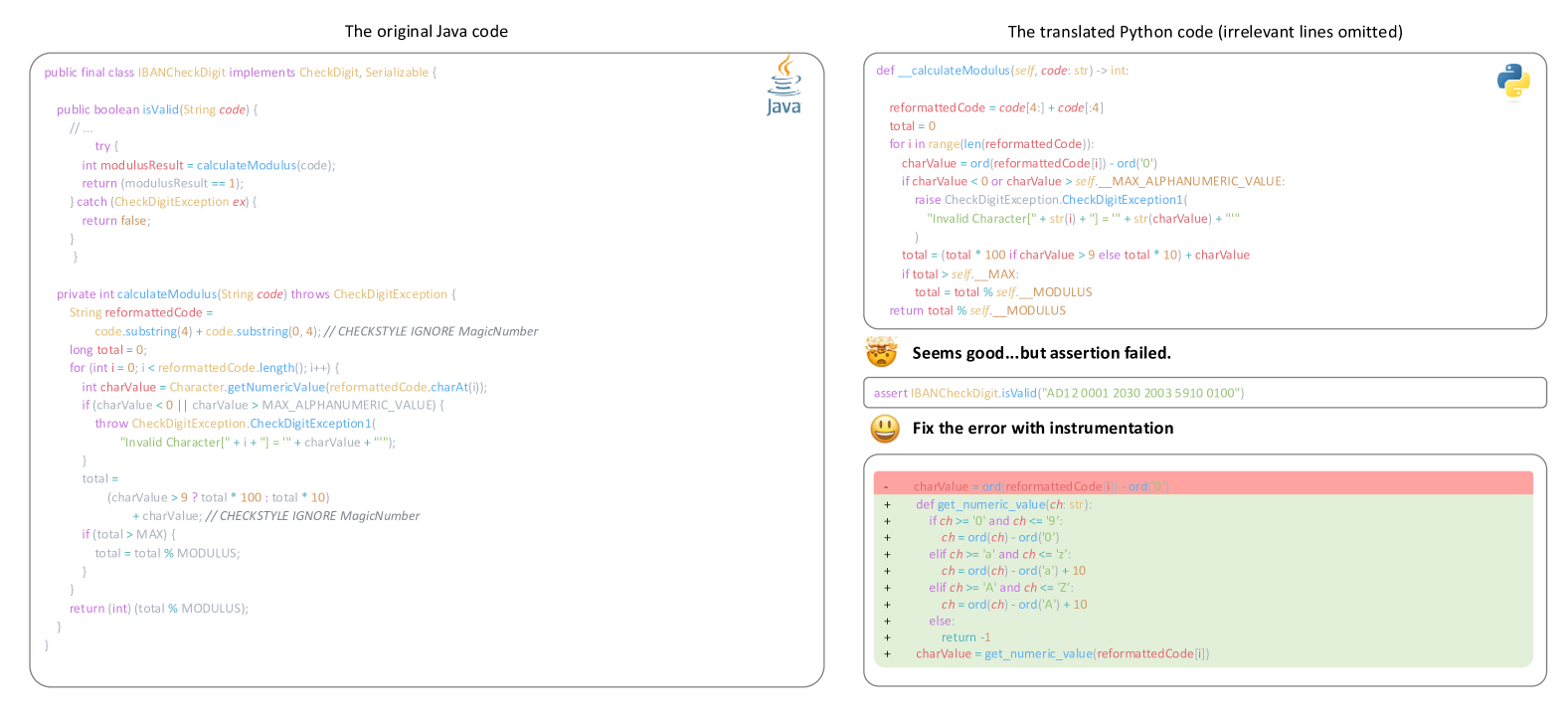Image resolution: width=1568 pixels, height=719 pixels.
Task: Click 'Seems good...but assertion failed.' text
Action: click(x=1041, y=353)
